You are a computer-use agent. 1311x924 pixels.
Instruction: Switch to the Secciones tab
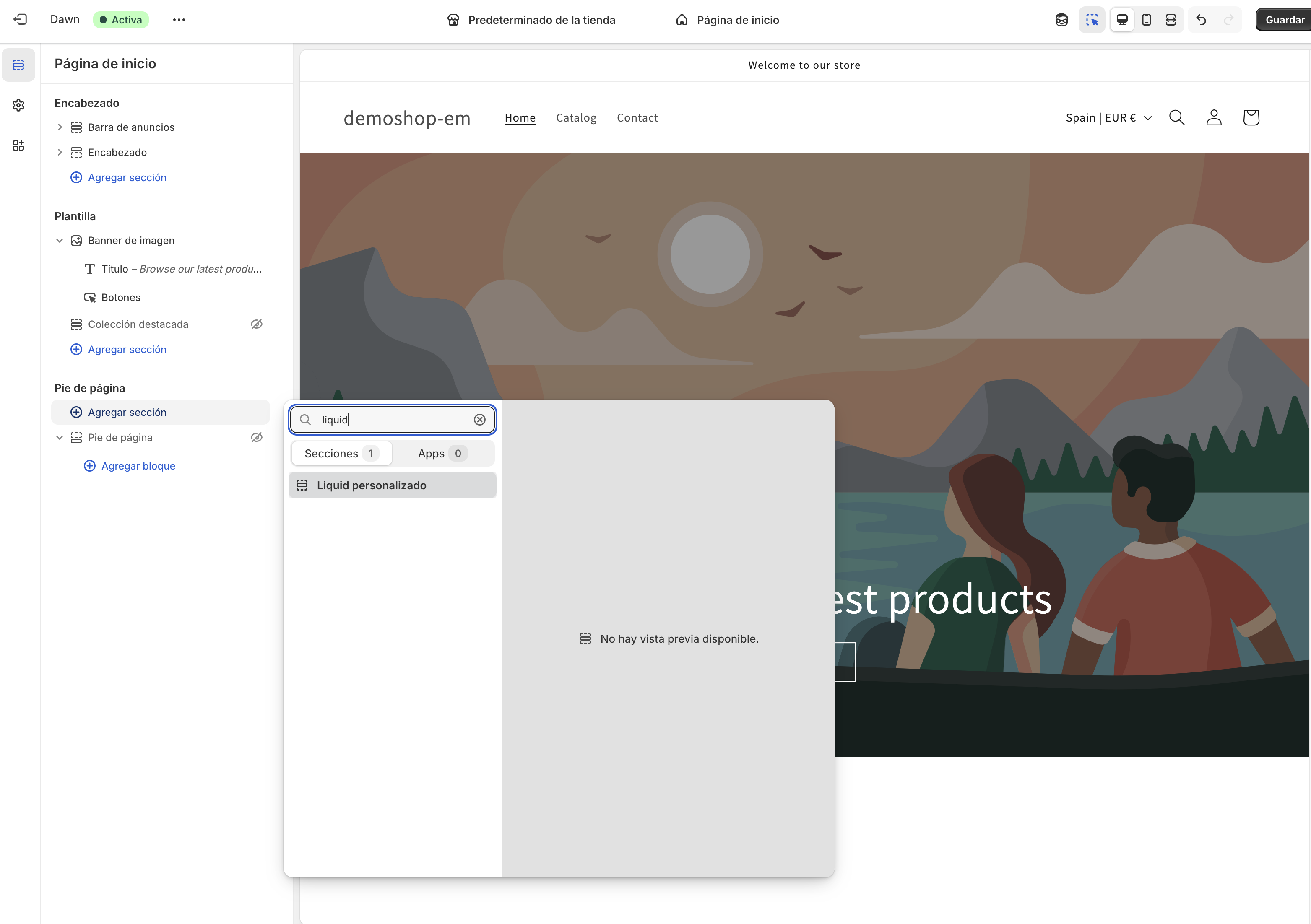point(341,453)
